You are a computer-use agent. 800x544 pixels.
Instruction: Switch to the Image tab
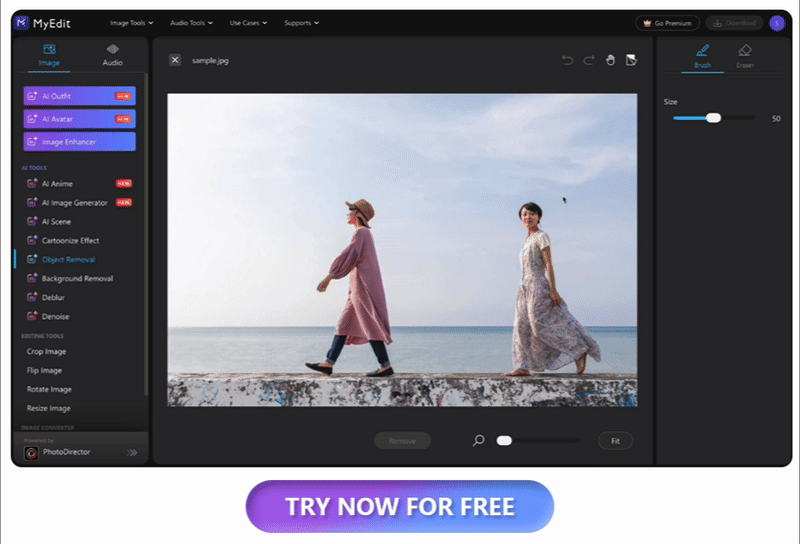49,55
